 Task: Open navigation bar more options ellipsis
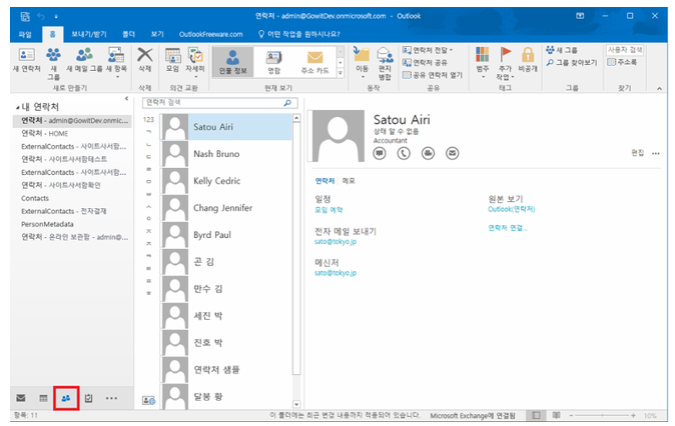pyautogui.click(x=111, y=397)
